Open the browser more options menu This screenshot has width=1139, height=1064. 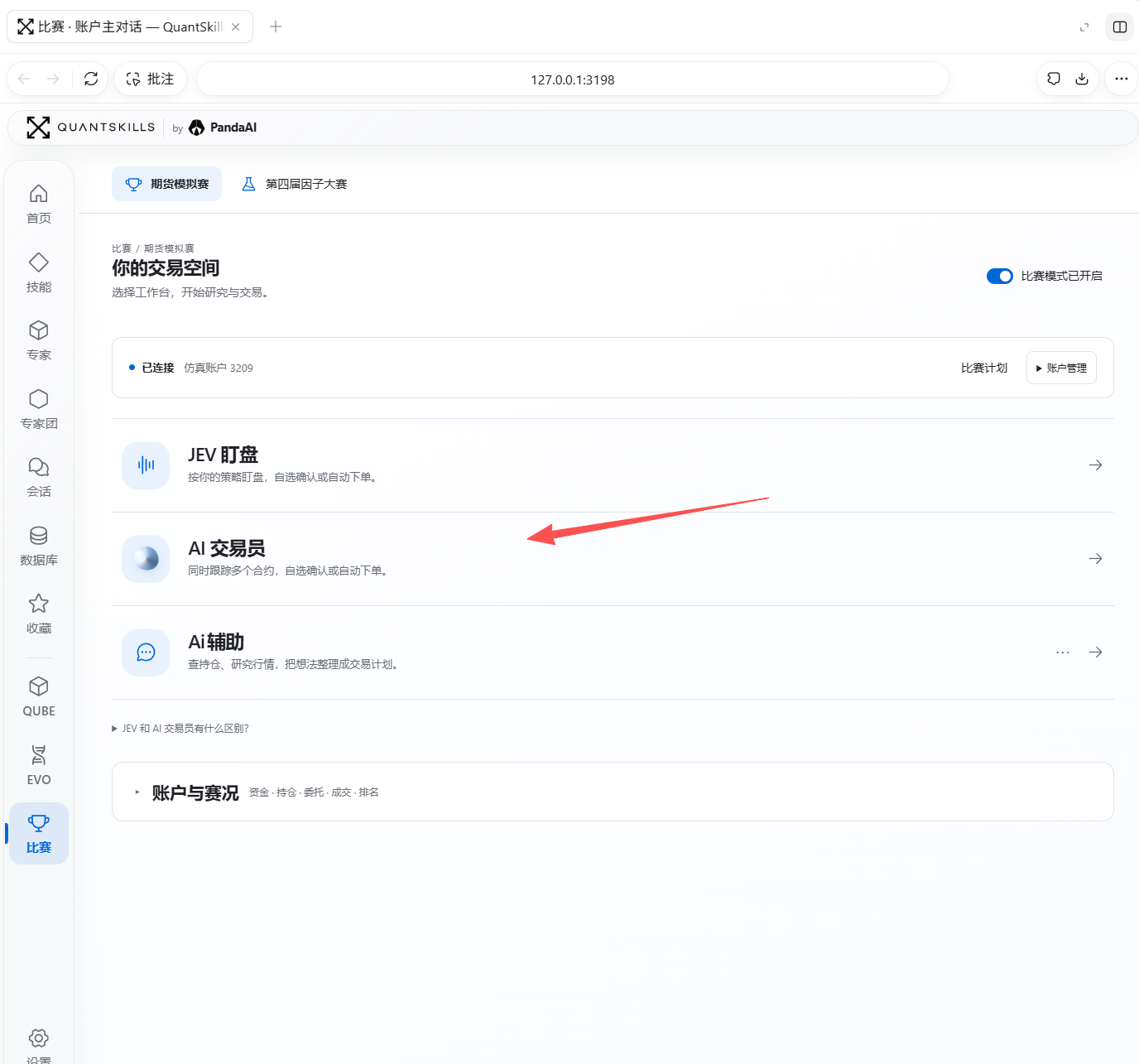click(1121, 79)
